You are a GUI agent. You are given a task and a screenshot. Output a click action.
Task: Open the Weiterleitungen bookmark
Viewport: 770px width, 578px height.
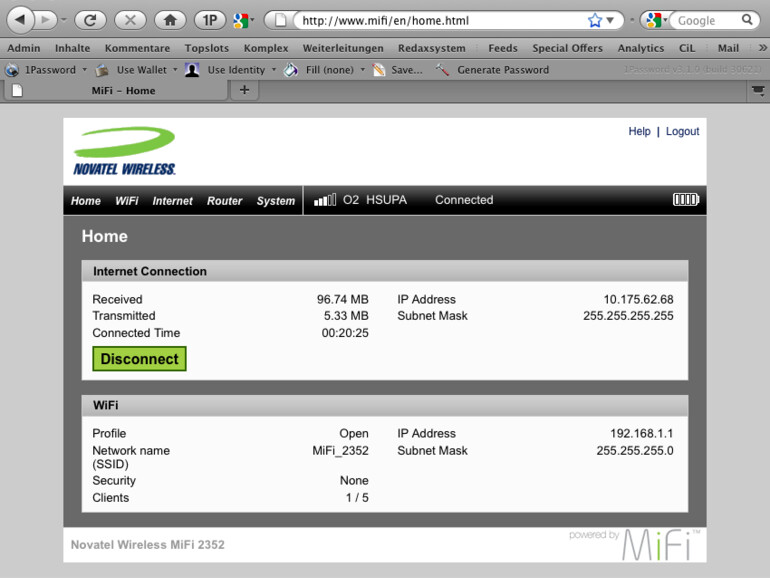(x=343, y=48)
